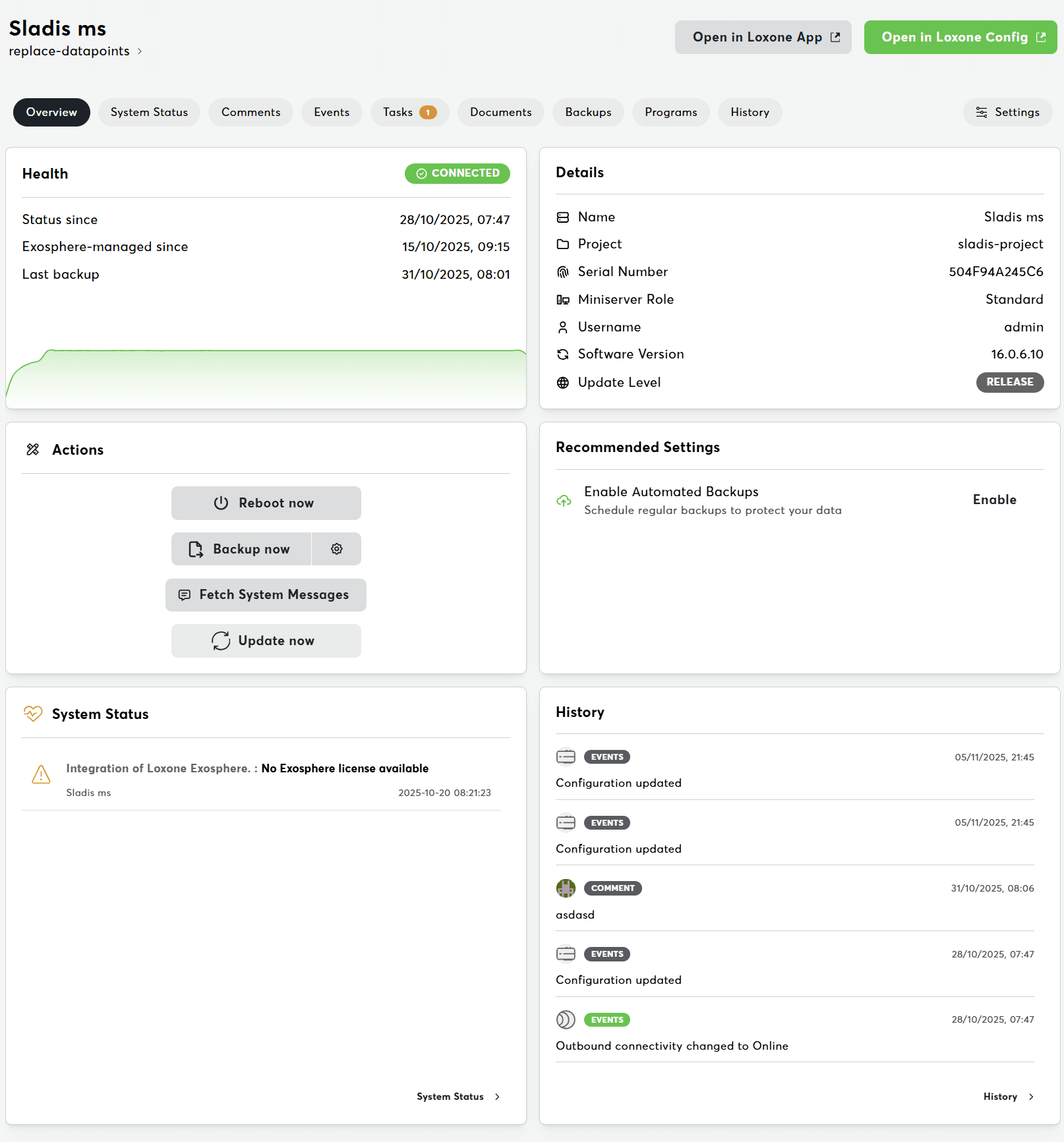
Task: Click the Miniserver Role icon
Action: (563, 300)
